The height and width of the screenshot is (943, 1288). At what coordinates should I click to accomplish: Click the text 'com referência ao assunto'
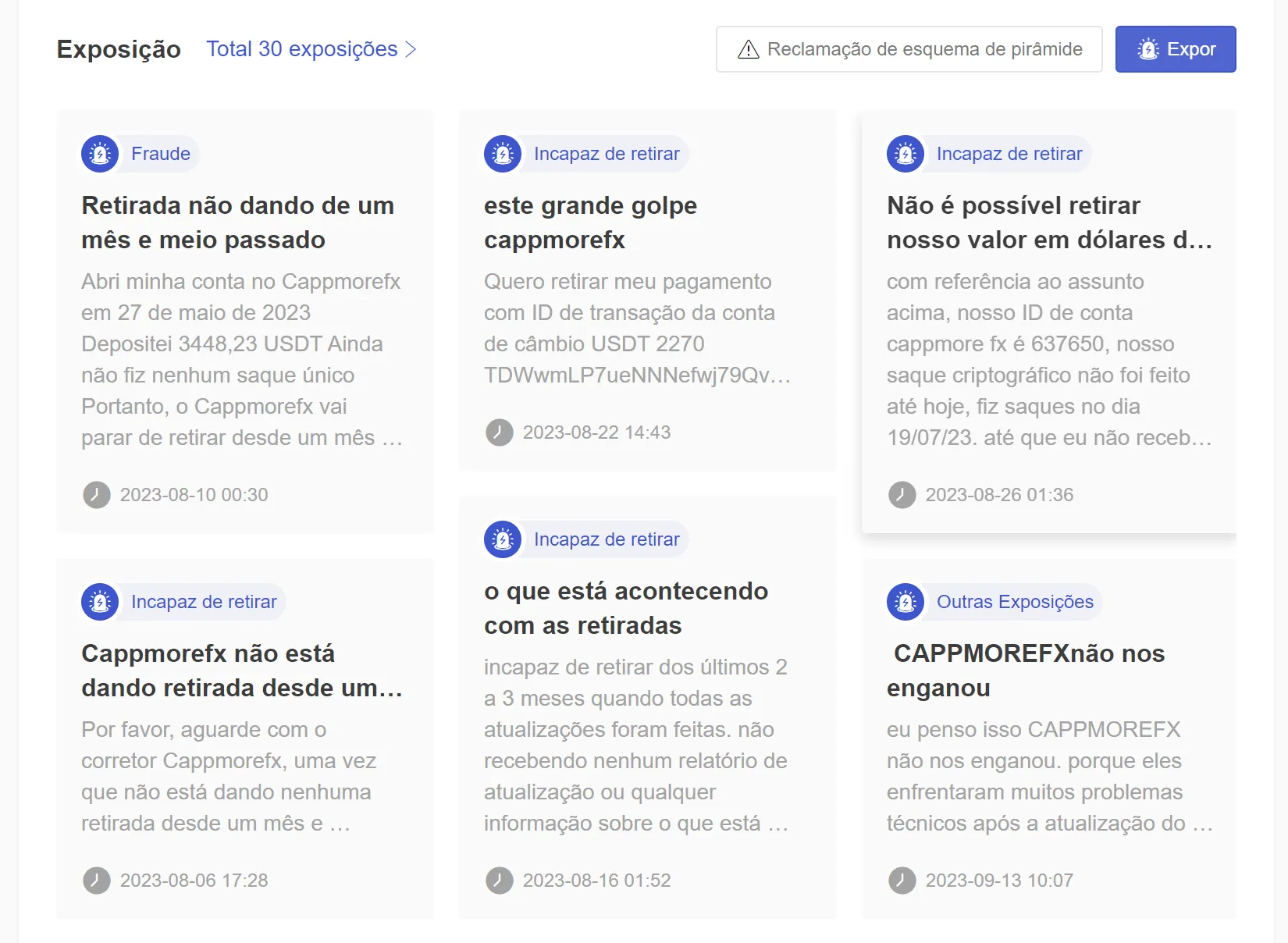tap(1016, 282)
